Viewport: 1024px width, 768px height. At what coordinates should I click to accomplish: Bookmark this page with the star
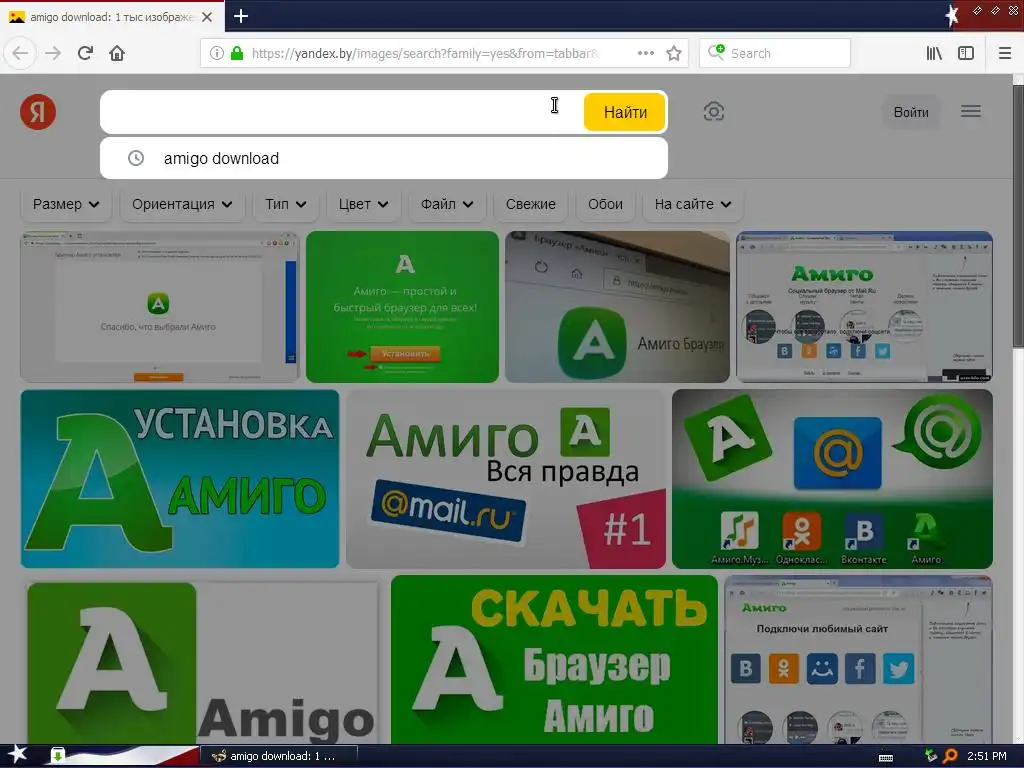(x=674, y=53)
